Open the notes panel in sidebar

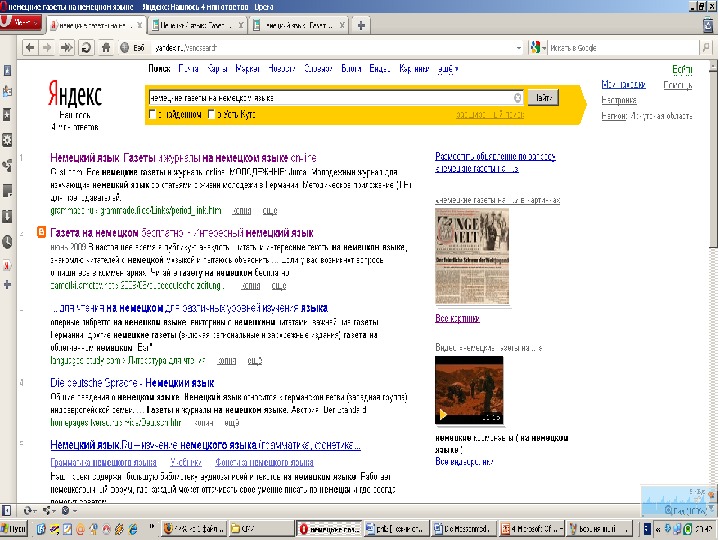pos(7,190)
